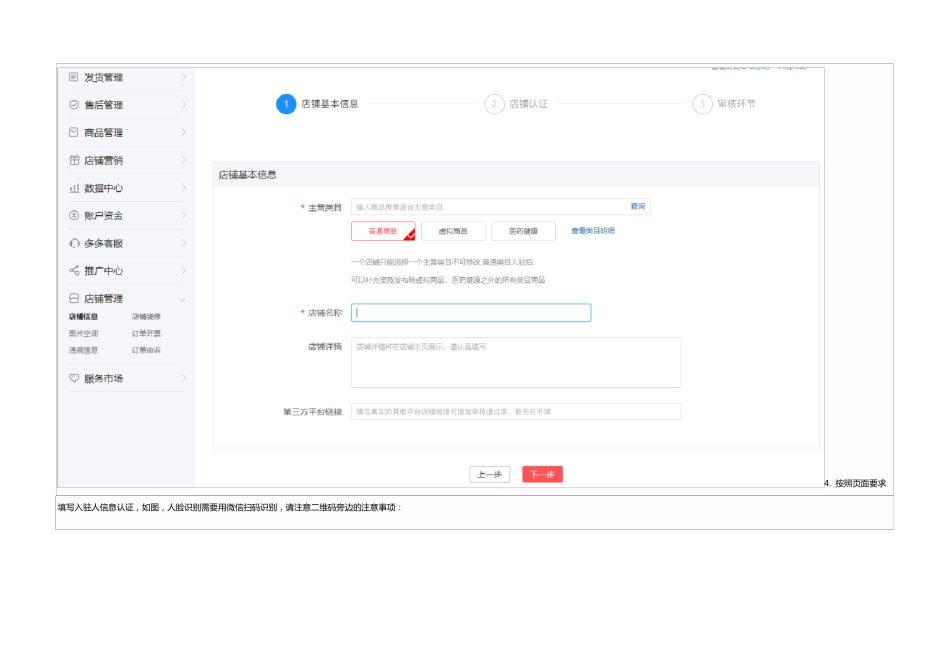Focus the 第三方平台链接 input field
Viewport: 950px width, 672px height.
(516, 411)
